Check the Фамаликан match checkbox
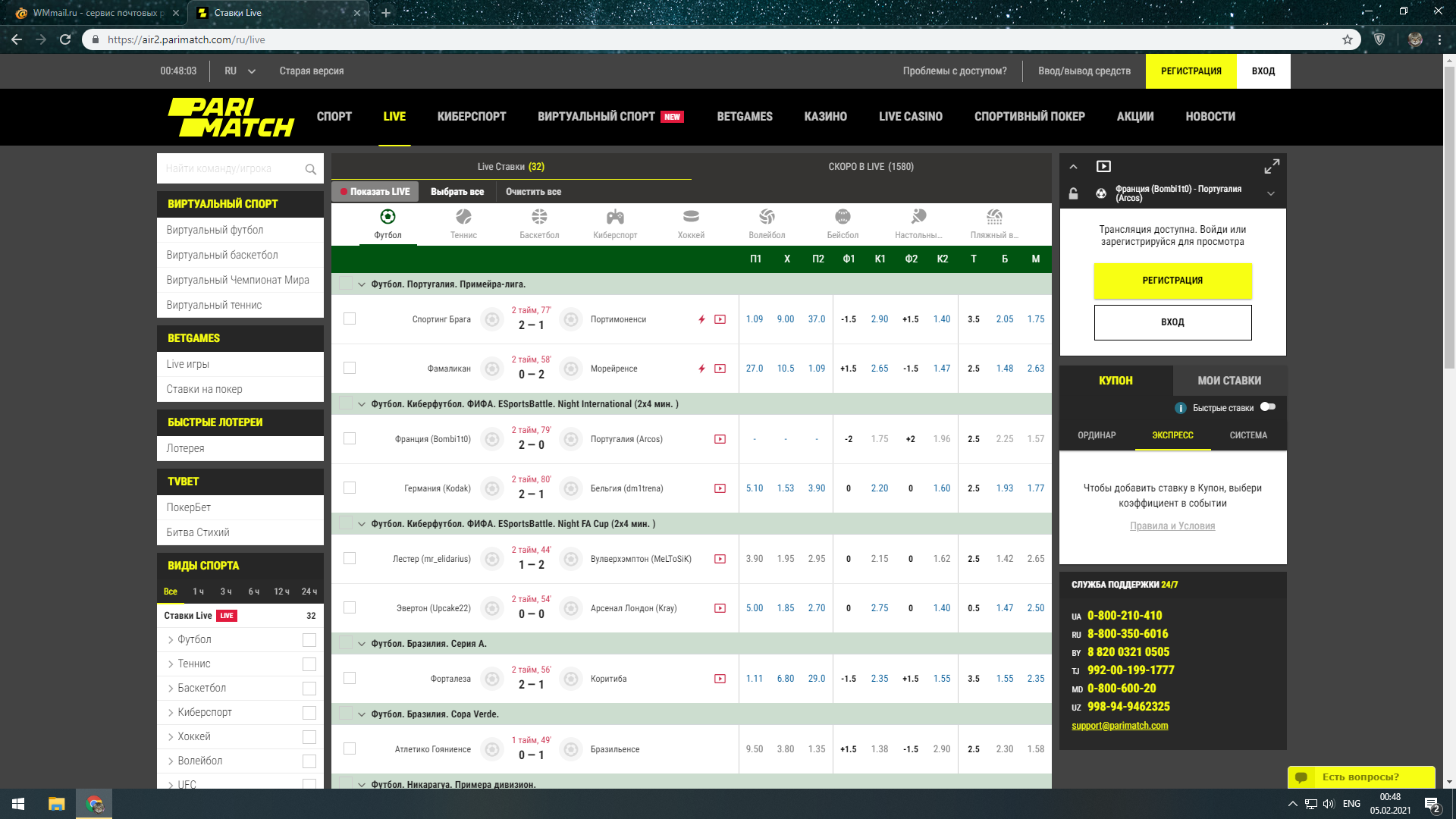 coord(350,368)
